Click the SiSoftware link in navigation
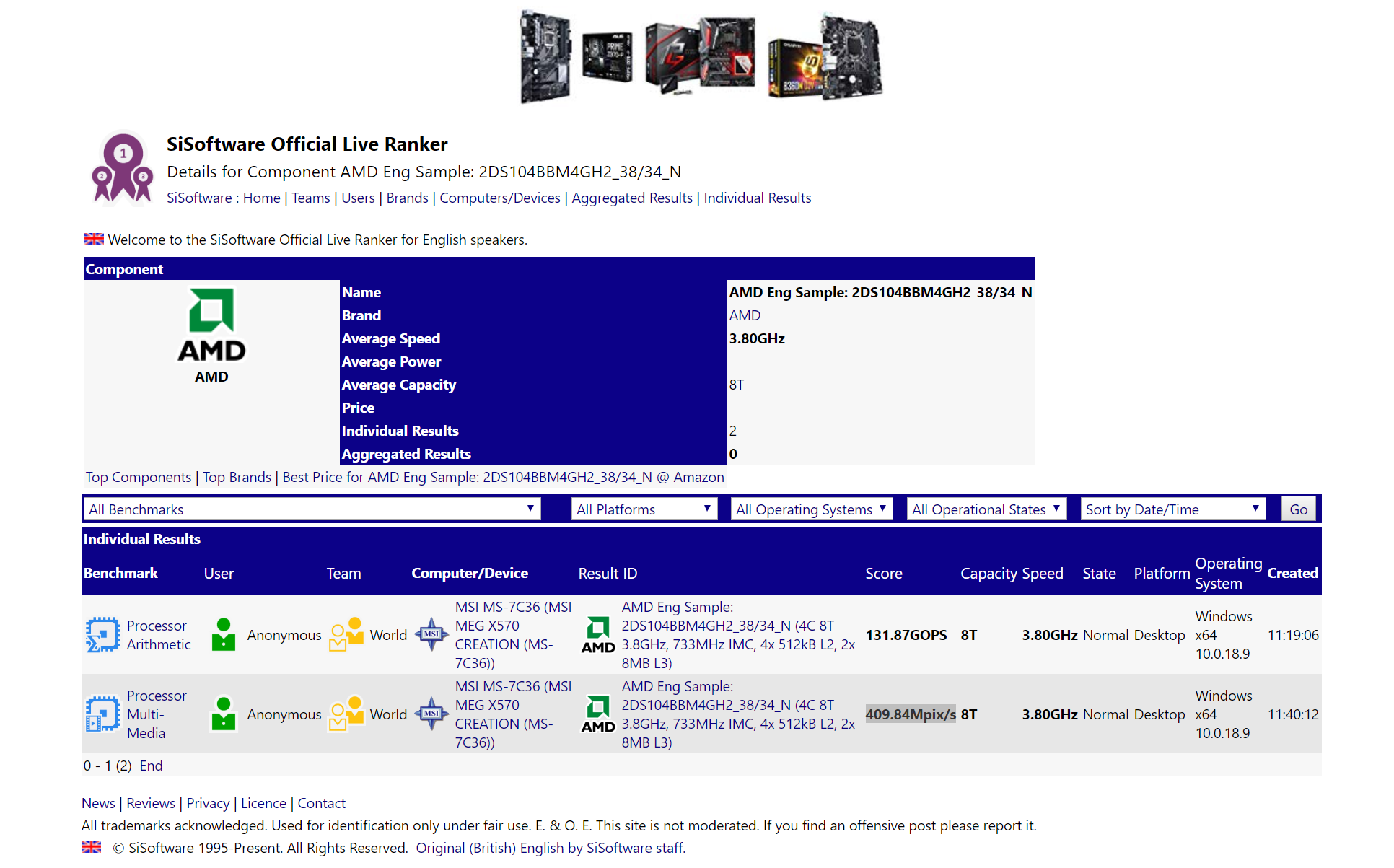This screenshot has height=868, width=1394. (x=199, y=198)
